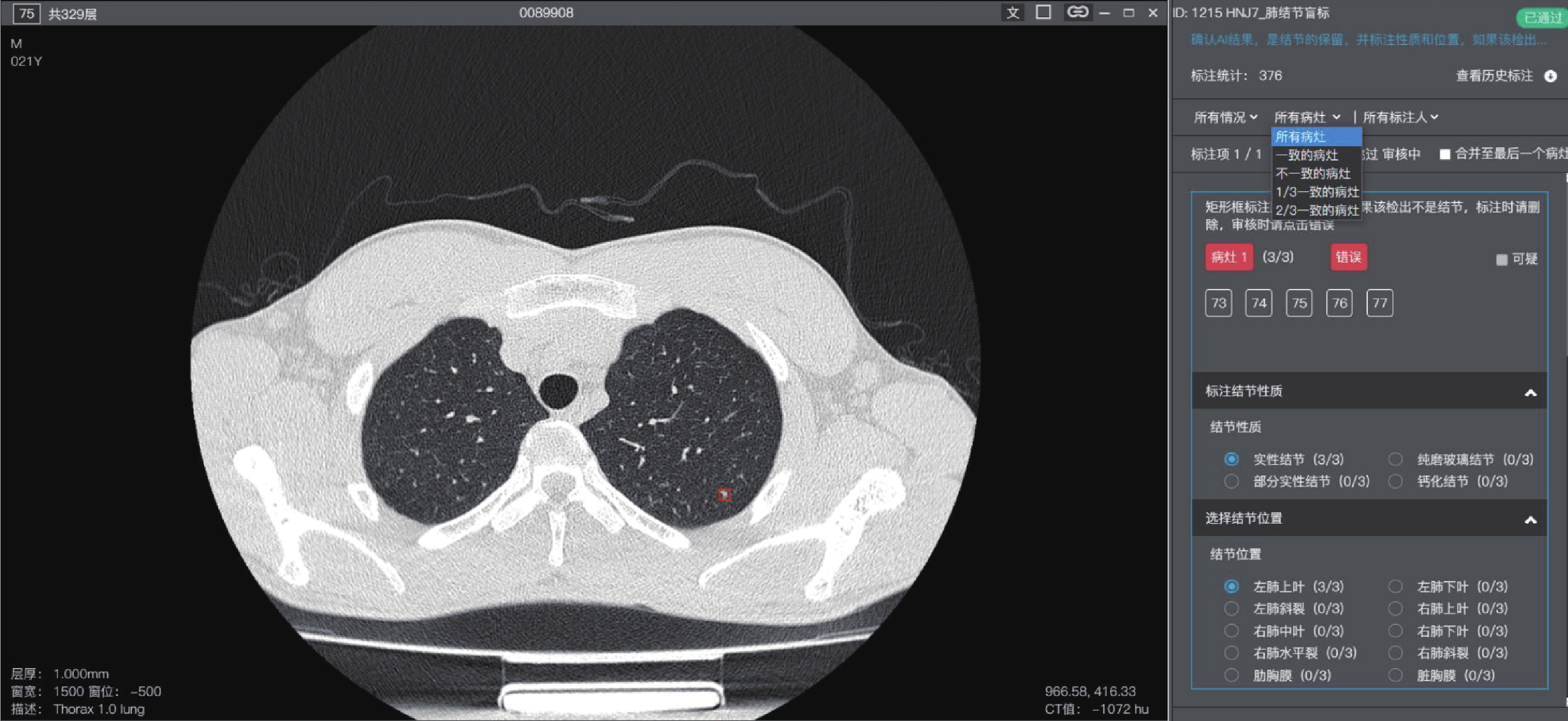Select 部分实性结节 radio button
The width and height of the screenshot is (1568, 721).
point(1231,481)
